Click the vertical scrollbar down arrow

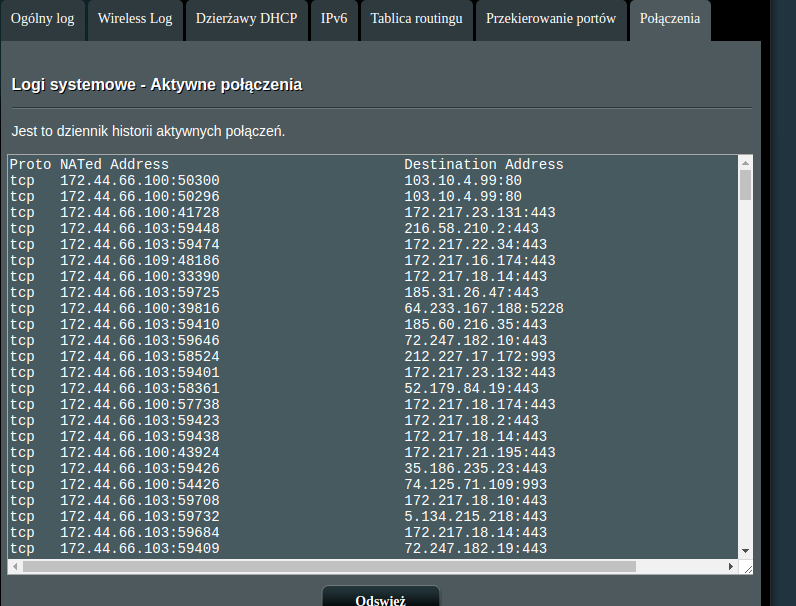tap(745, 551)
